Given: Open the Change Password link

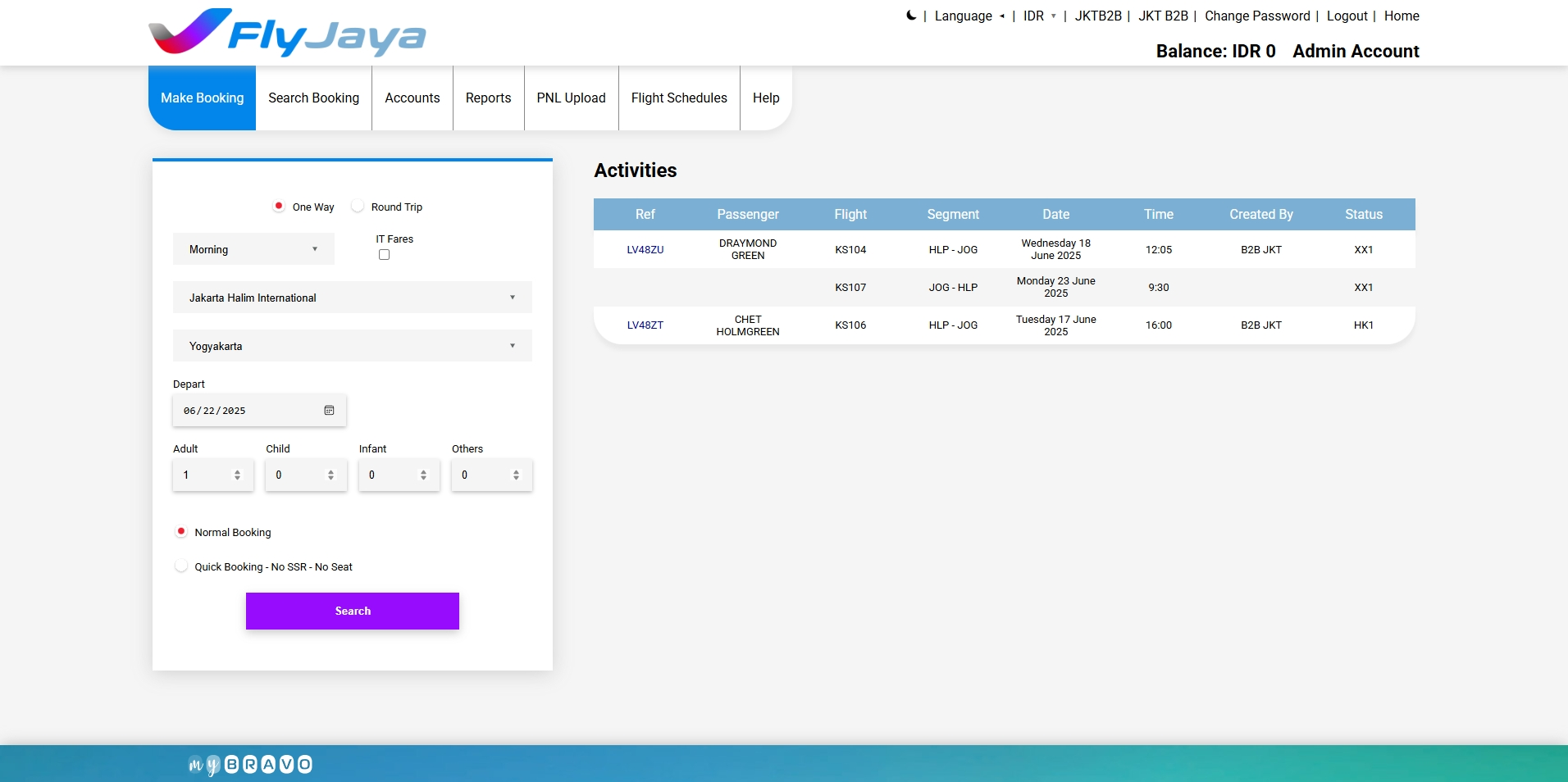Looking at the screenshot, I should click(x=1257, y=16).
